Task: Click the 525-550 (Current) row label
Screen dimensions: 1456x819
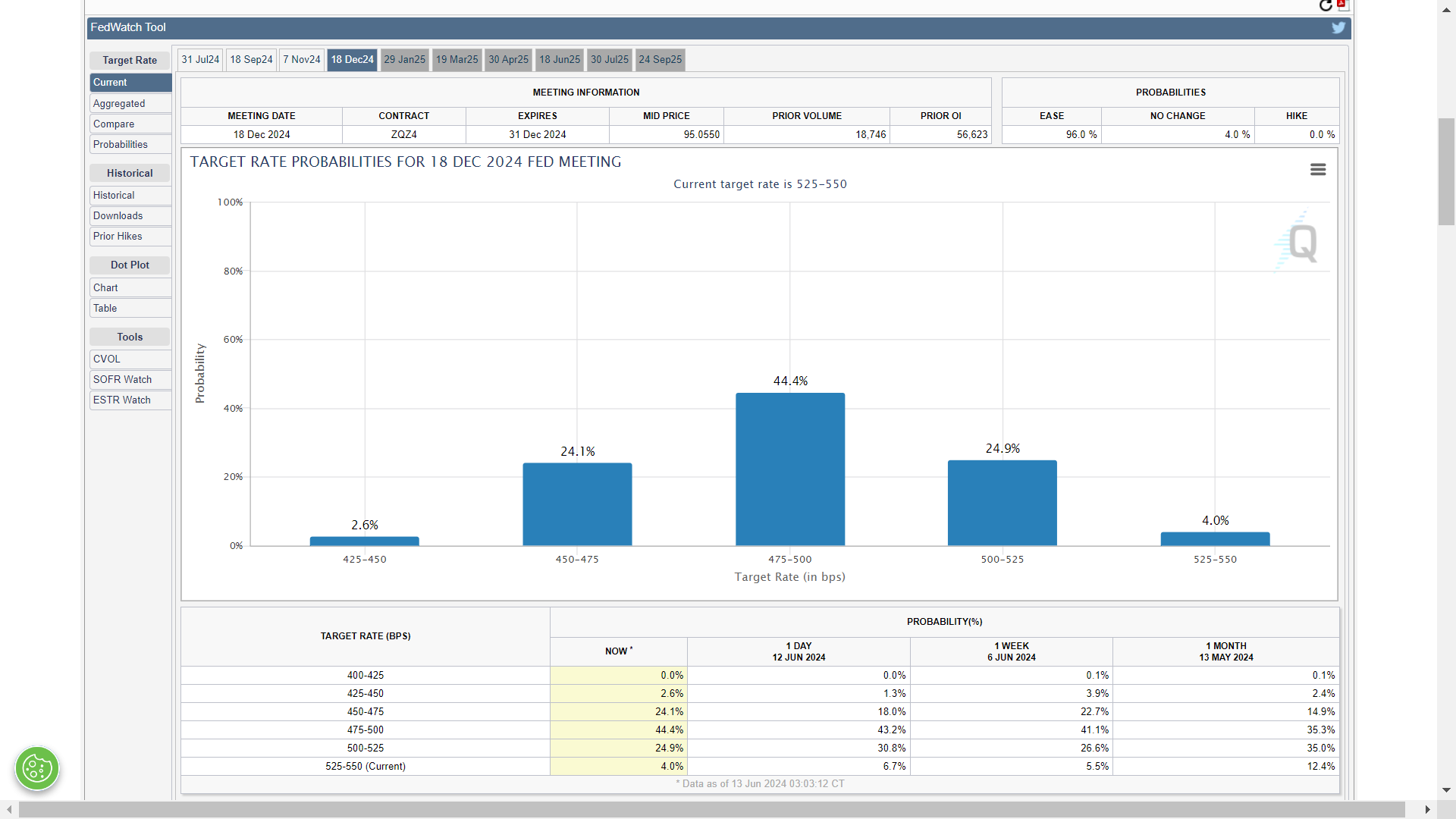Action: click(366, 767)
